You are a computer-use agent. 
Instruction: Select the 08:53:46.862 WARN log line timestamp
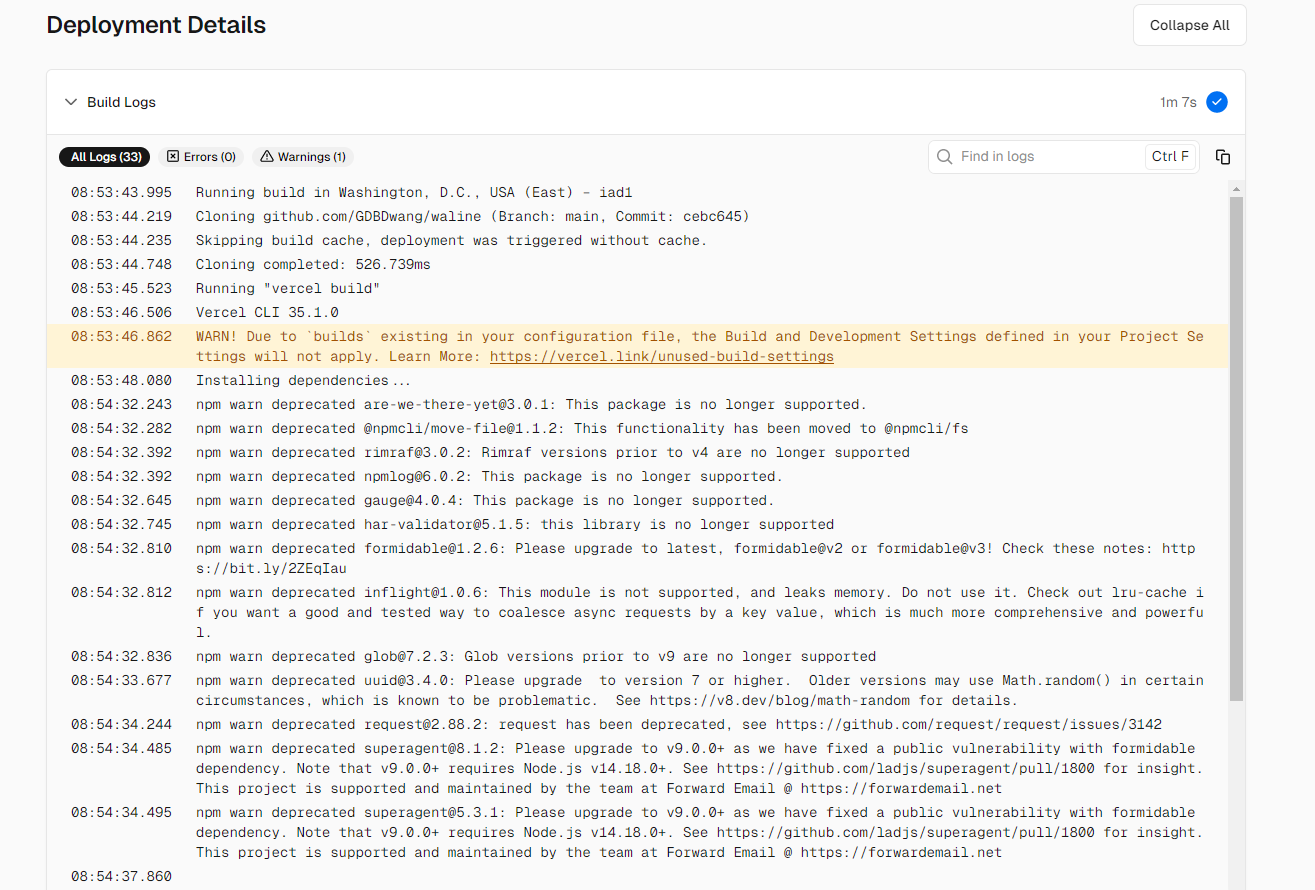click(x=121, y=336)
